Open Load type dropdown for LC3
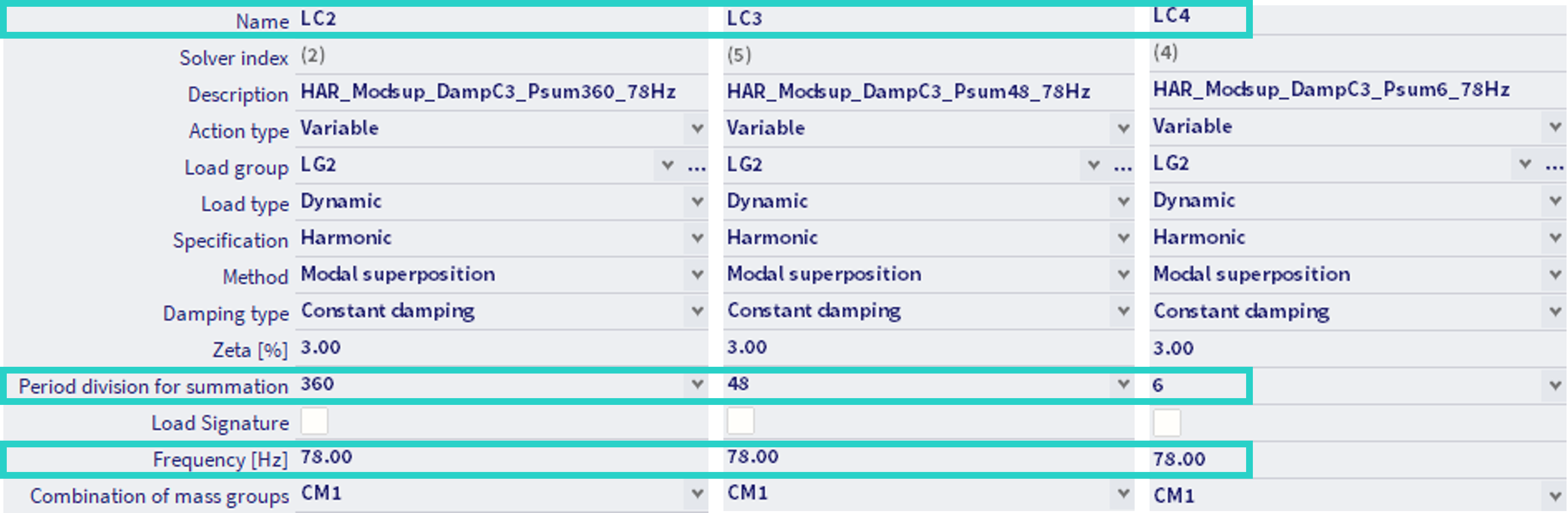The height and width of the screenshot is (513, 1568). tap(1123, 201)
